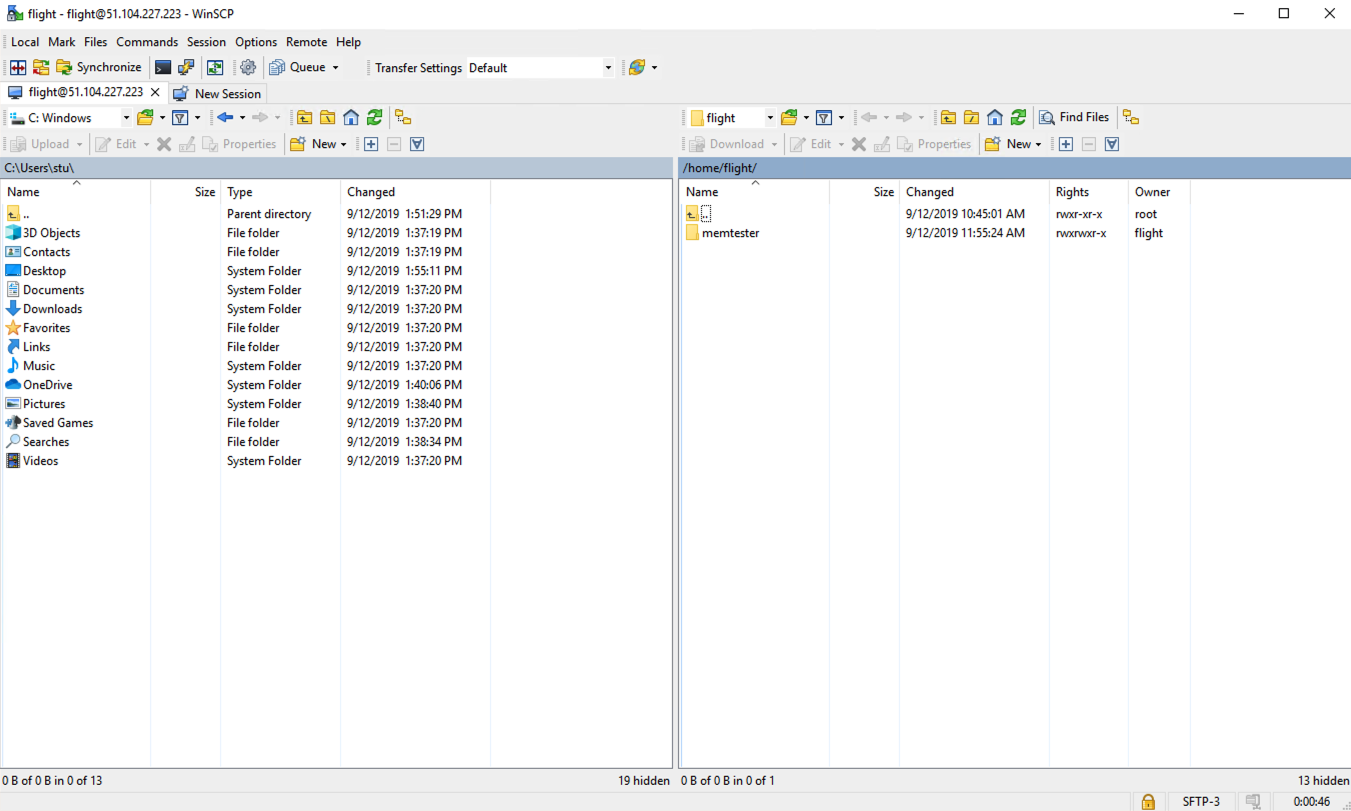Click Find Files in remote toolbar
This screenshot has height=811, width=1351.
tap(1074, 118)
